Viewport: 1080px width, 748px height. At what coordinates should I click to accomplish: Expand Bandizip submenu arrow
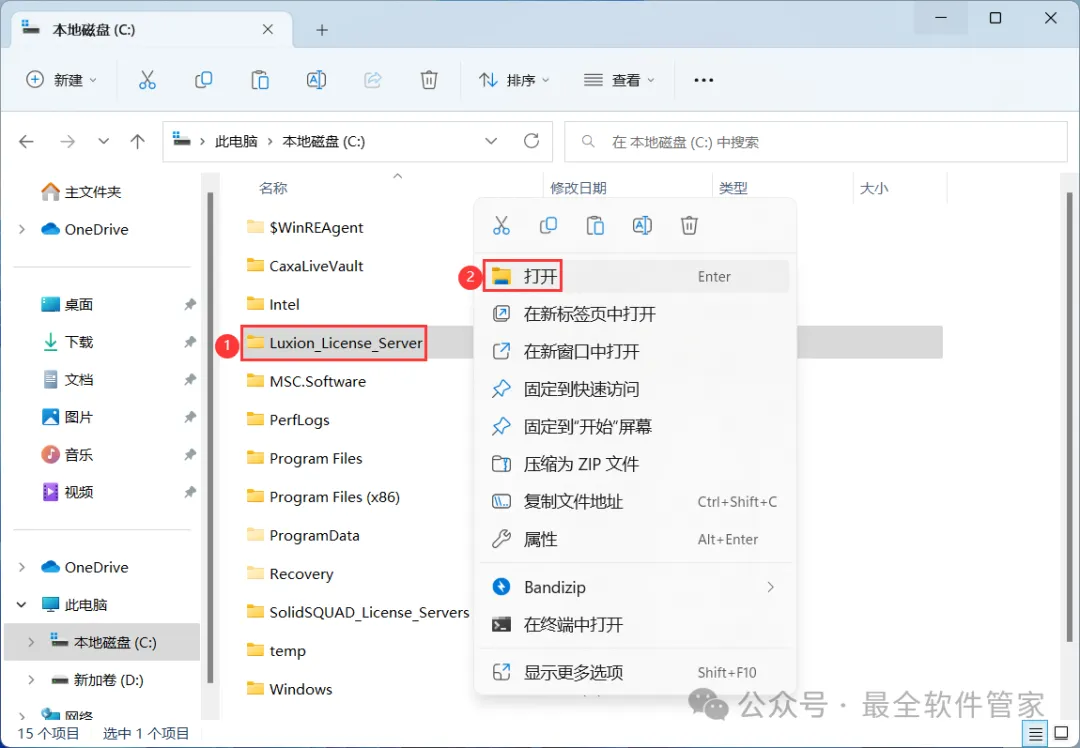(771, 587)
